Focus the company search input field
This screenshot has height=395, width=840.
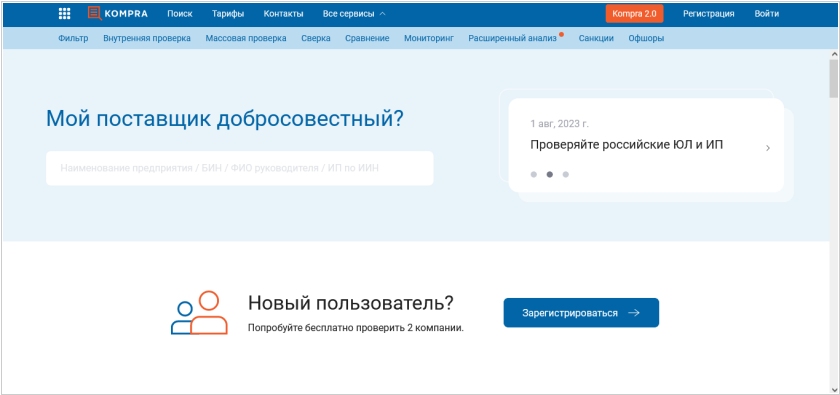click(239, 168)
